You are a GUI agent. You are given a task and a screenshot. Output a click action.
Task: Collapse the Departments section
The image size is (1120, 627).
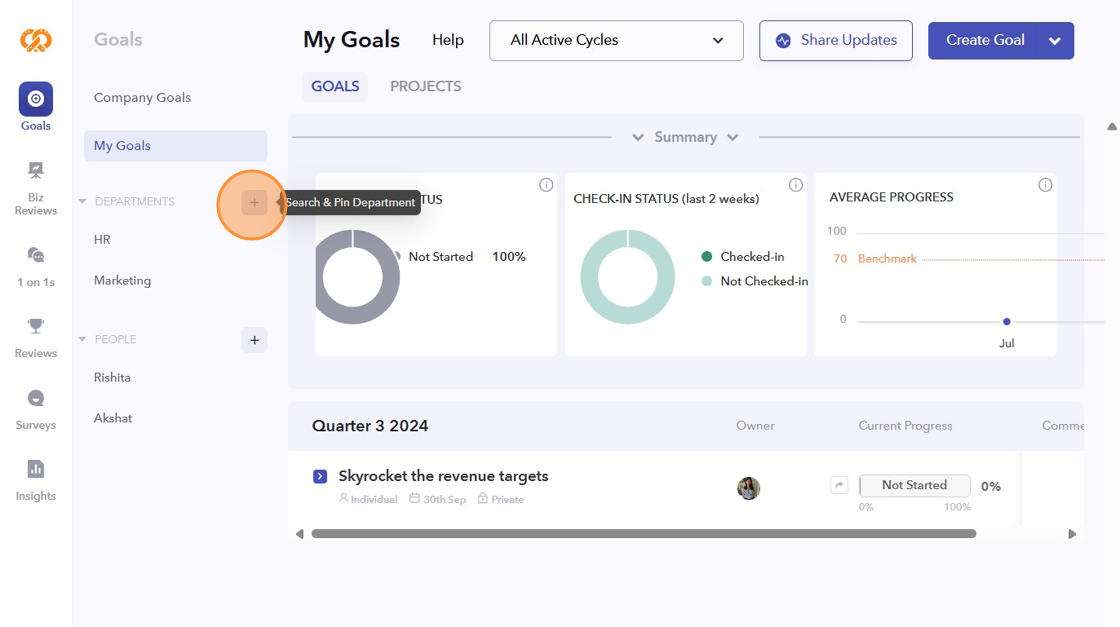click(82, 202)
